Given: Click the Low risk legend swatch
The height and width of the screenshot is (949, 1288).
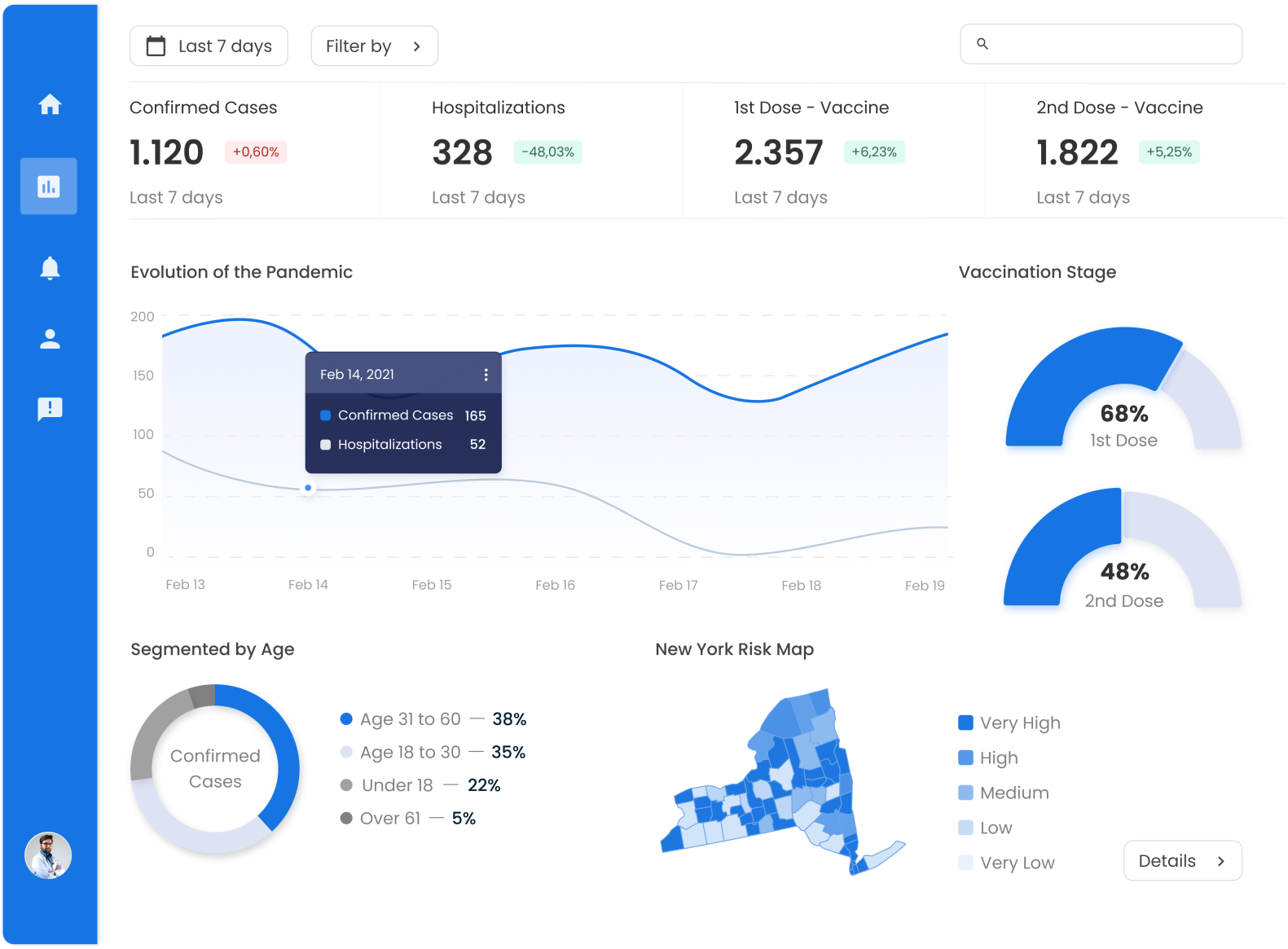Looking at the screenshot, I should 966,828.
